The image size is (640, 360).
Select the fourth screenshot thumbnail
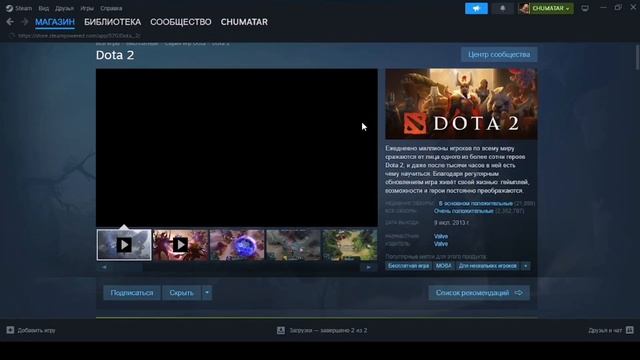point(293,245)
